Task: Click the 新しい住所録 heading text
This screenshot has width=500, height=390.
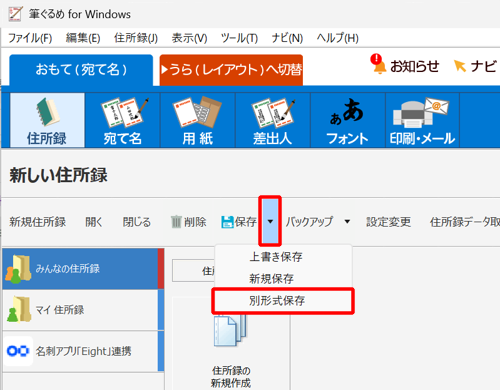Action: 58,175
